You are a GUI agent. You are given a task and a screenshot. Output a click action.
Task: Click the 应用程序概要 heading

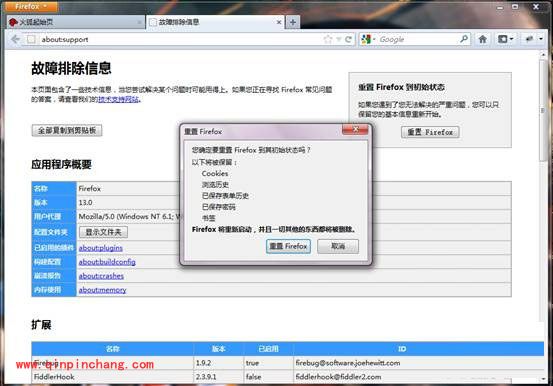coord(61,164)
